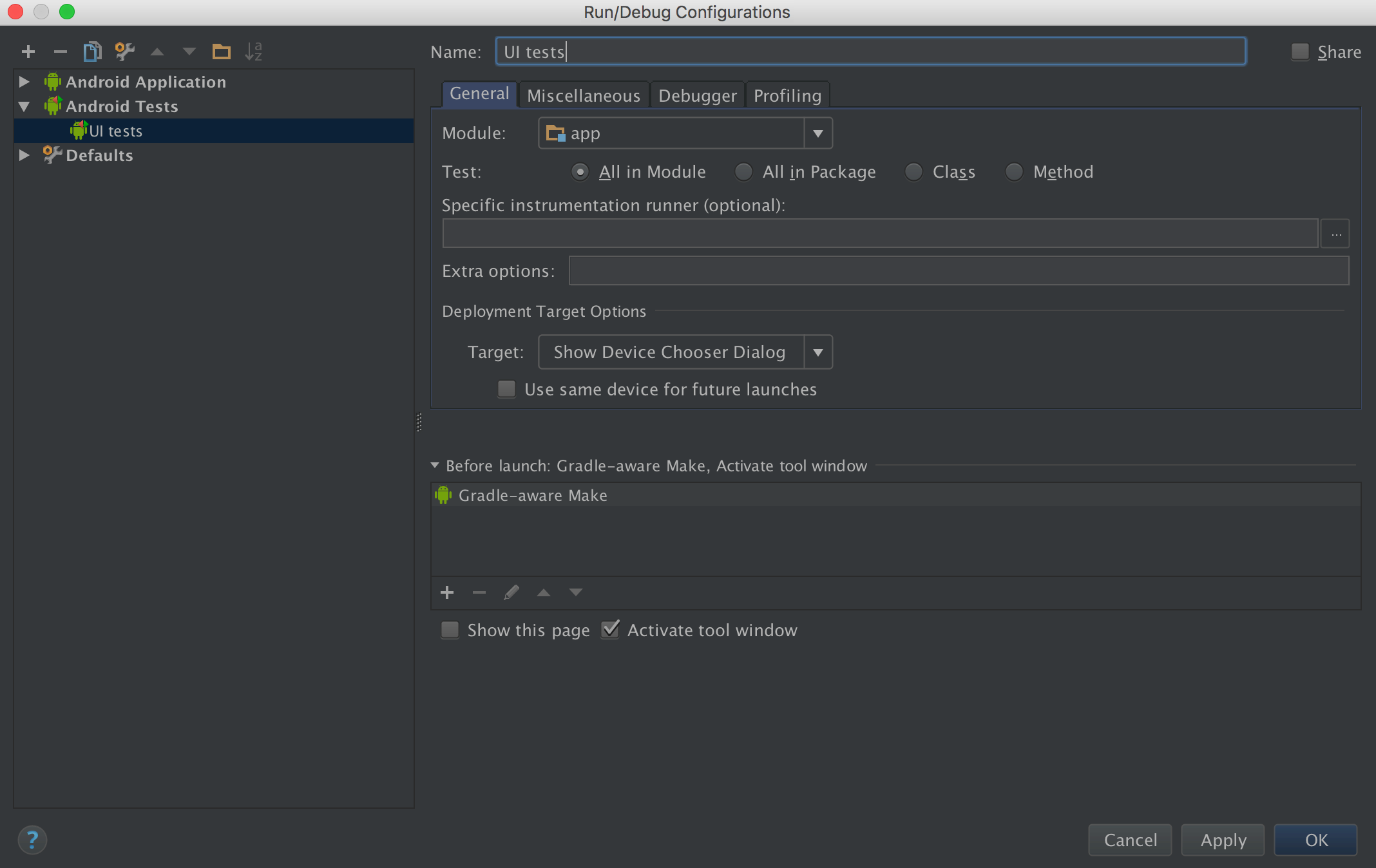
Task: Enable Use same device for future launches
Action: pyautogui.click(x=506, y=389)
